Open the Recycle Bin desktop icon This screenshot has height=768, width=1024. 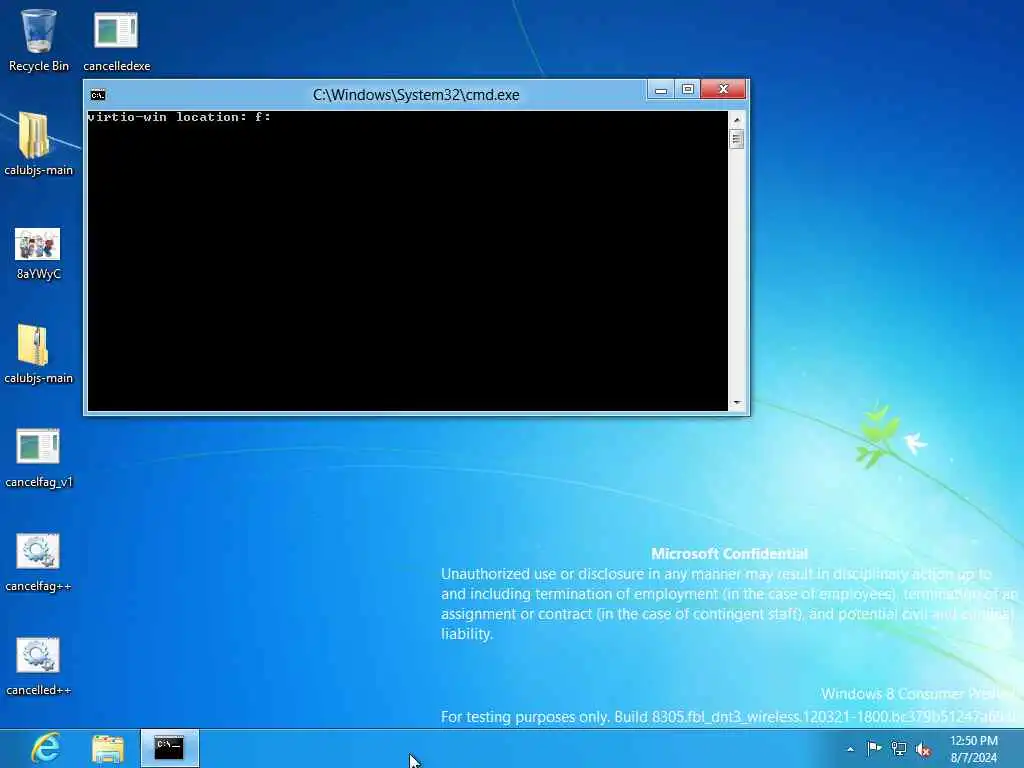(x=39, y=40)
